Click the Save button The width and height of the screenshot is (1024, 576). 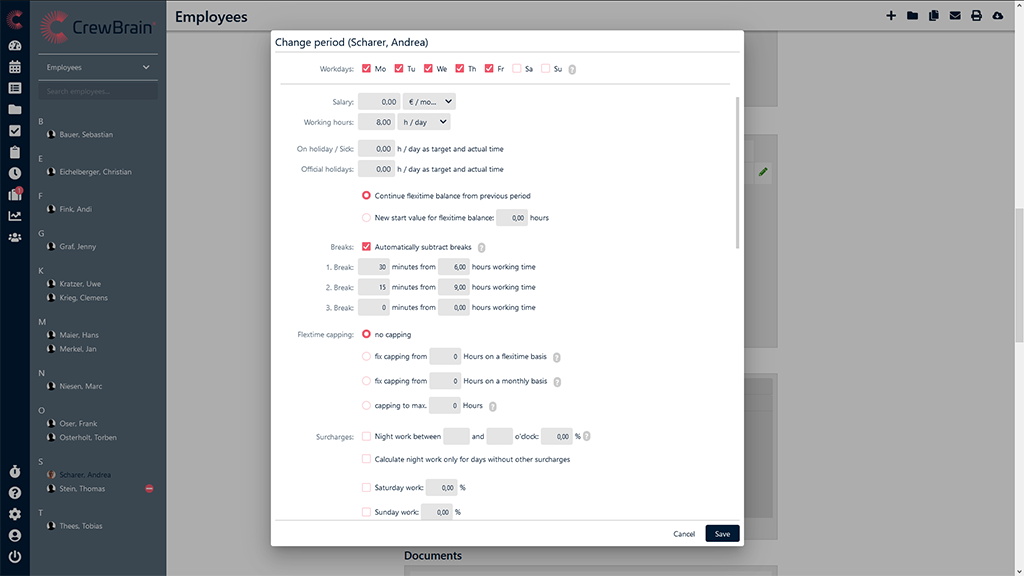722,534
